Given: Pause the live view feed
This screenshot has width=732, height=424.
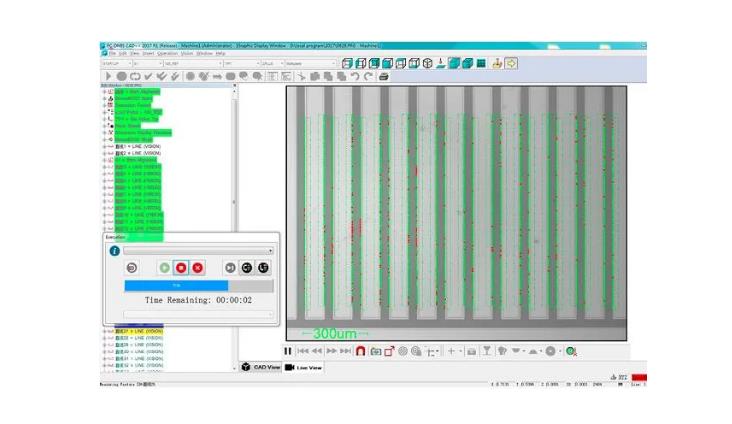Looking at the screenshot, I should (288, 351).
